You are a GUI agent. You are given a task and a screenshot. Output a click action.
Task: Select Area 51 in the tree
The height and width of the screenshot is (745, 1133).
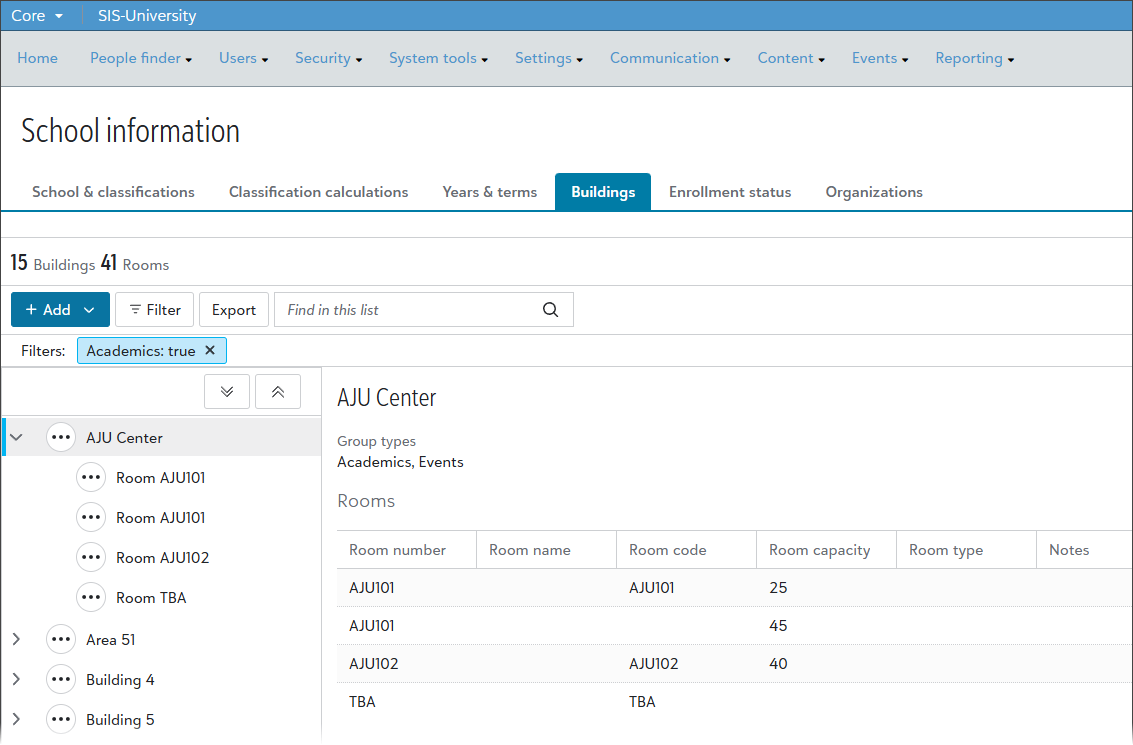pos(111,640)
